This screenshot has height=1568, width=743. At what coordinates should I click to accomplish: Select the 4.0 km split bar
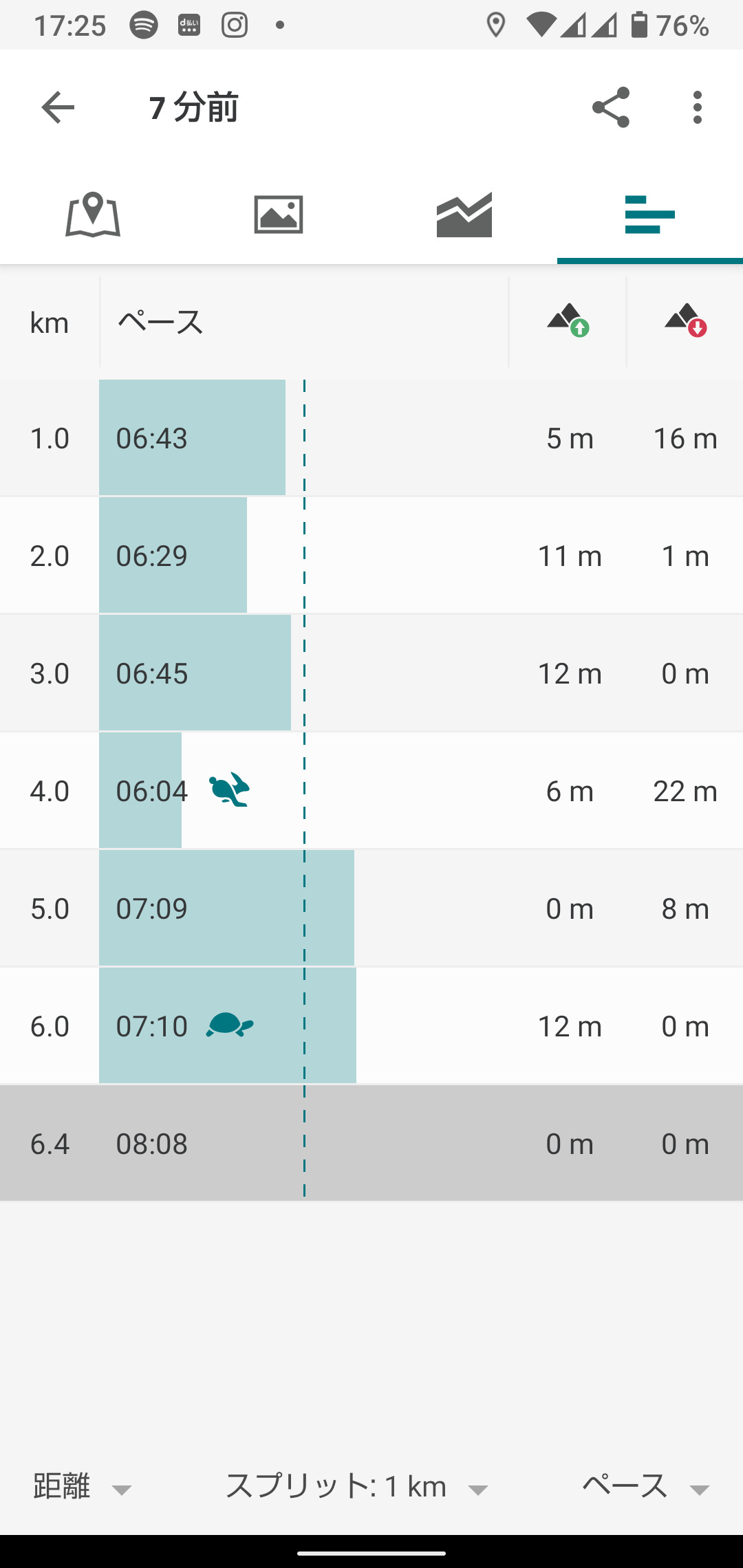click(140, 791)
